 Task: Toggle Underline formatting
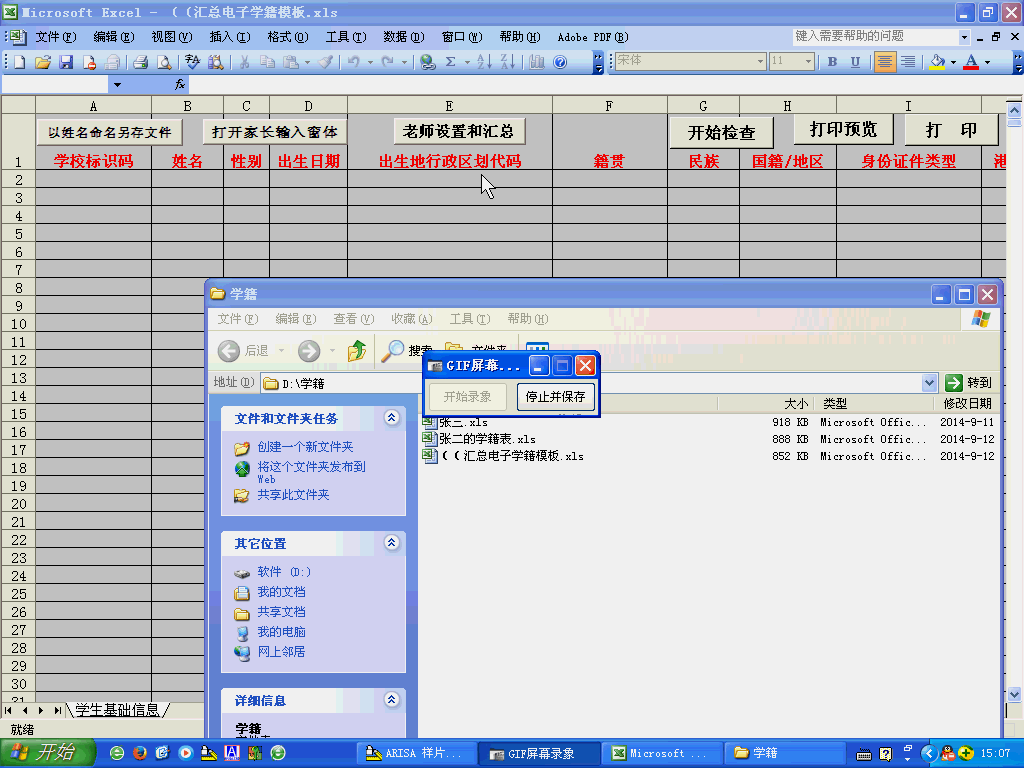click(855, 61)
